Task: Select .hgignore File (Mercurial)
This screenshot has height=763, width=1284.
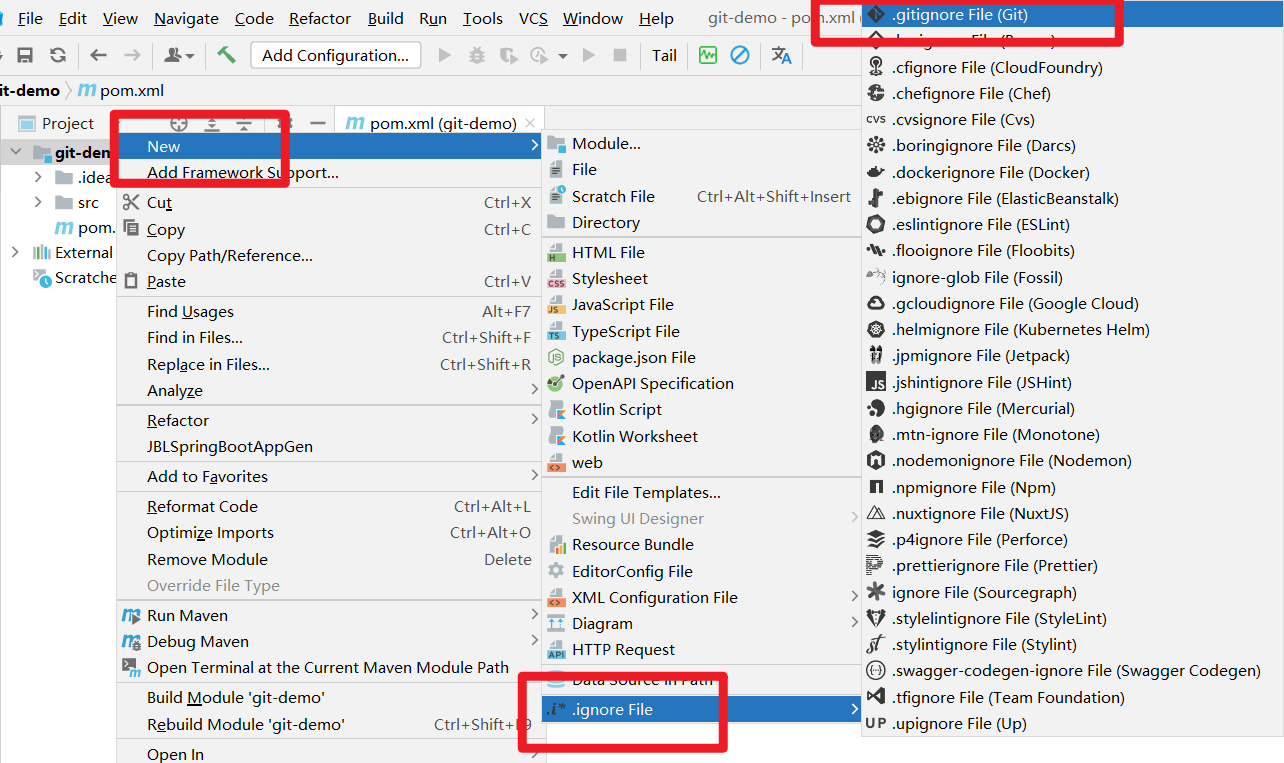Action: pos(1071,408)
